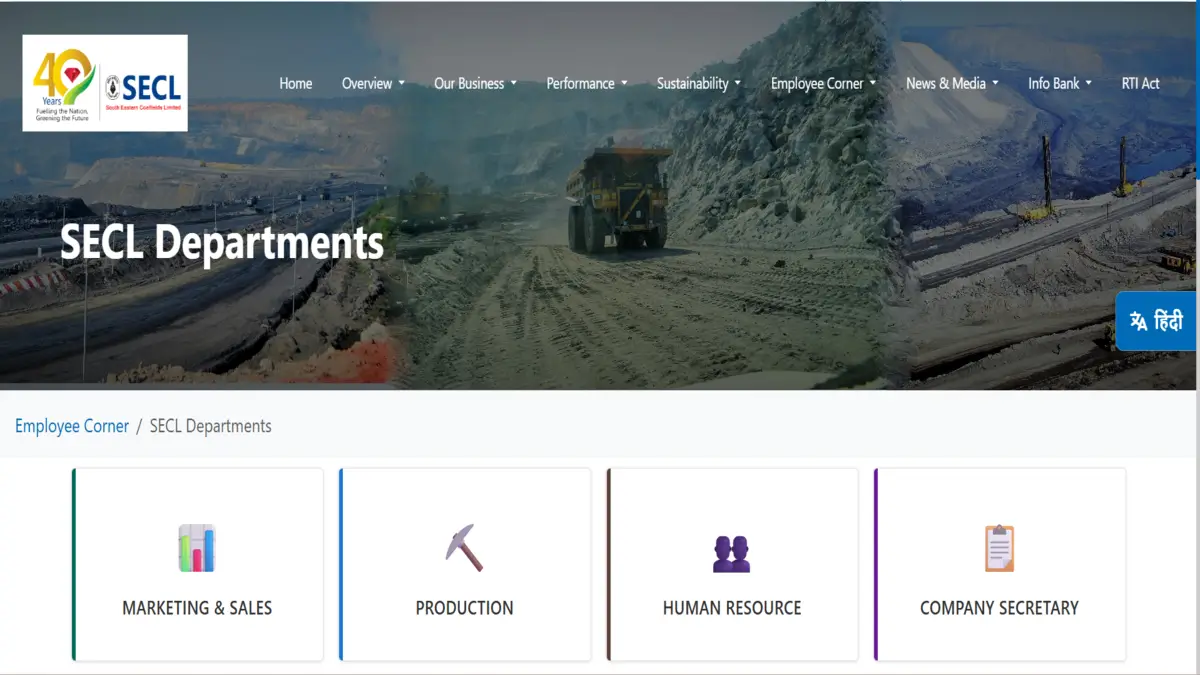
Task: Switch site language to Hindi
Action: (x=1156, y=321)
